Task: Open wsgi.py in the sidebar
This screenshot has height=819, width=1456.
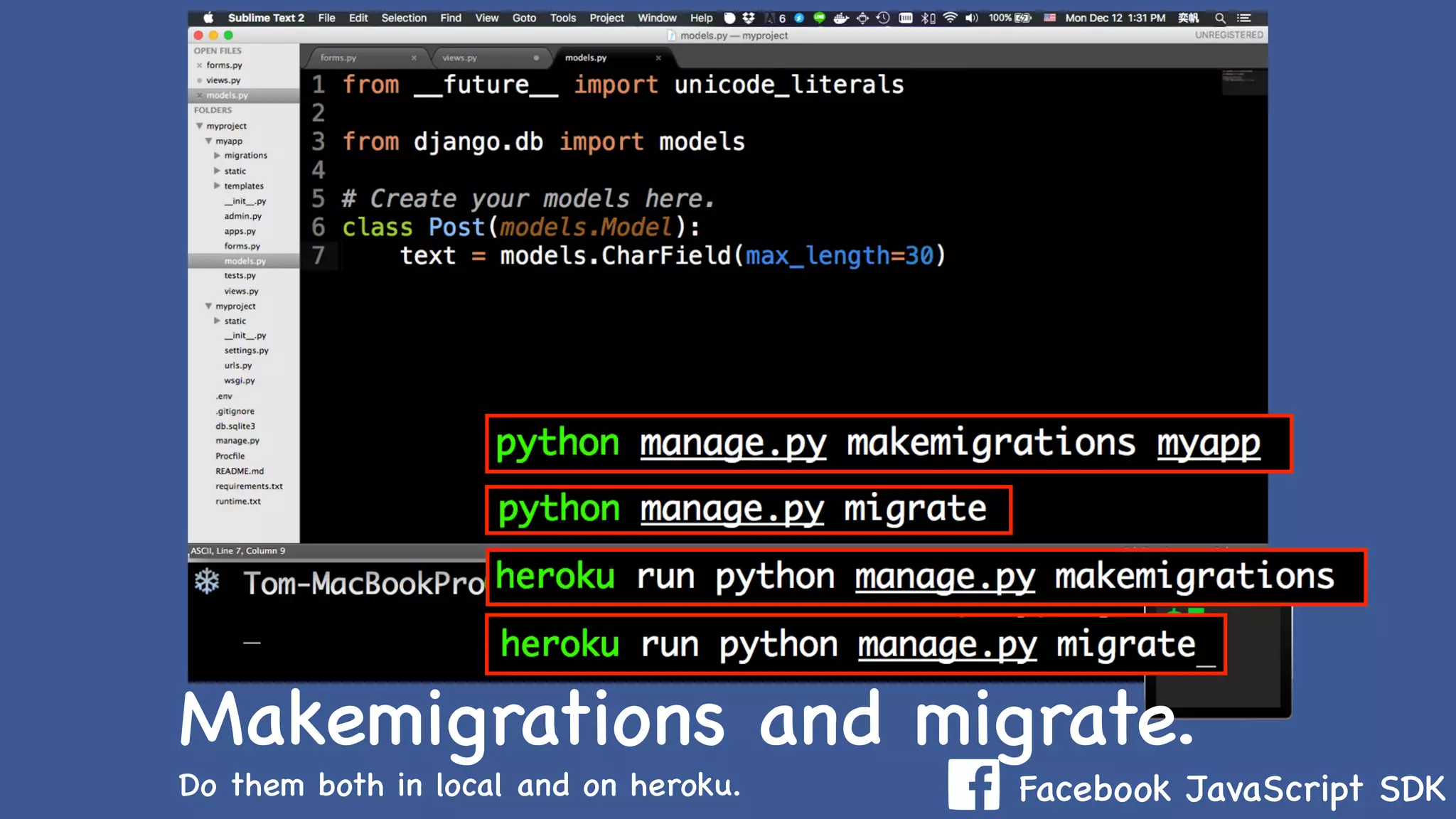Action: point(240,380)
